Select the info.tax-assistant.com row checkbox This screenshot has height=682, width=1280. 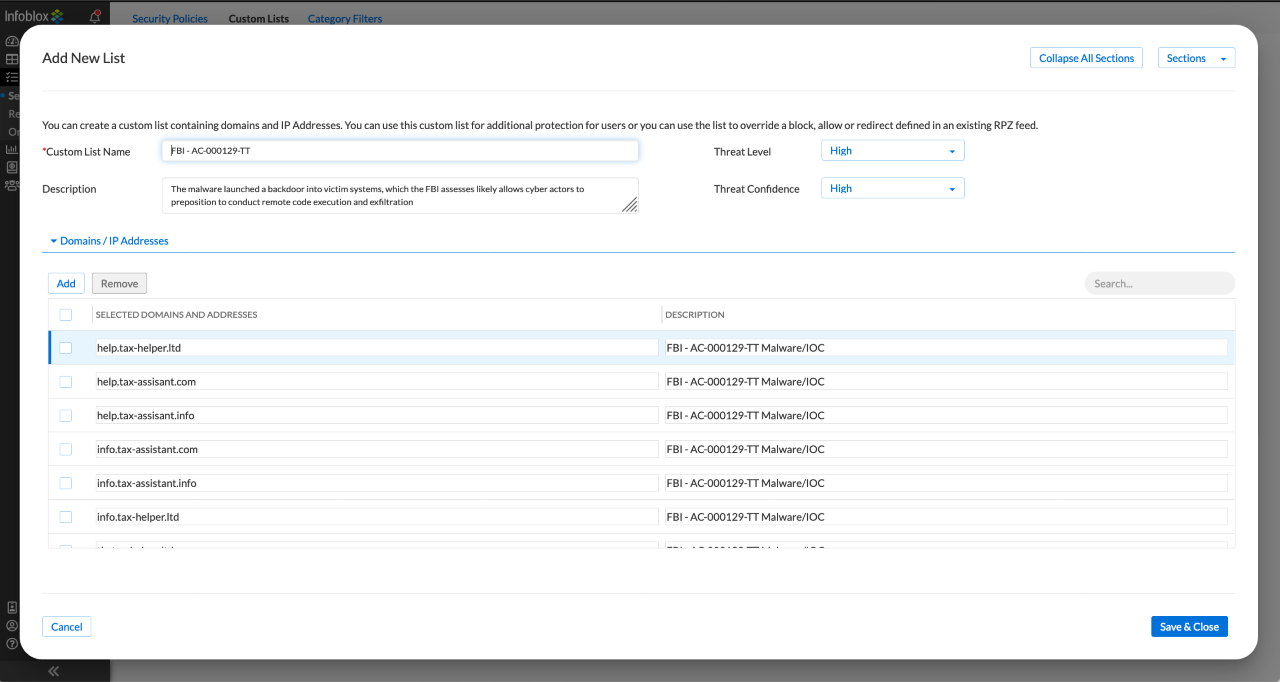click(66, 450)
